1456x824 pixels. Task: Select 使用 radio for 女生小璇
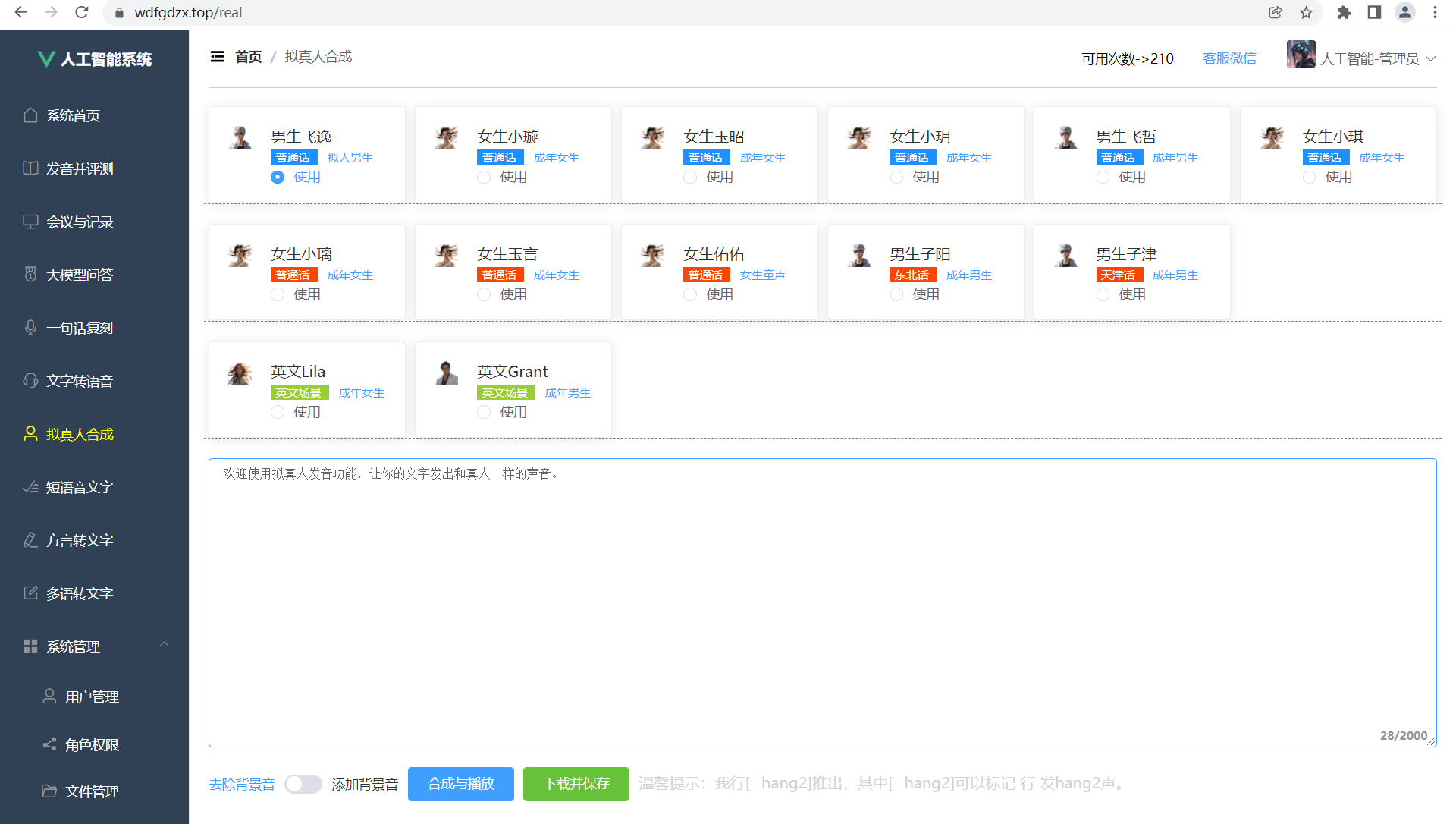484,177
